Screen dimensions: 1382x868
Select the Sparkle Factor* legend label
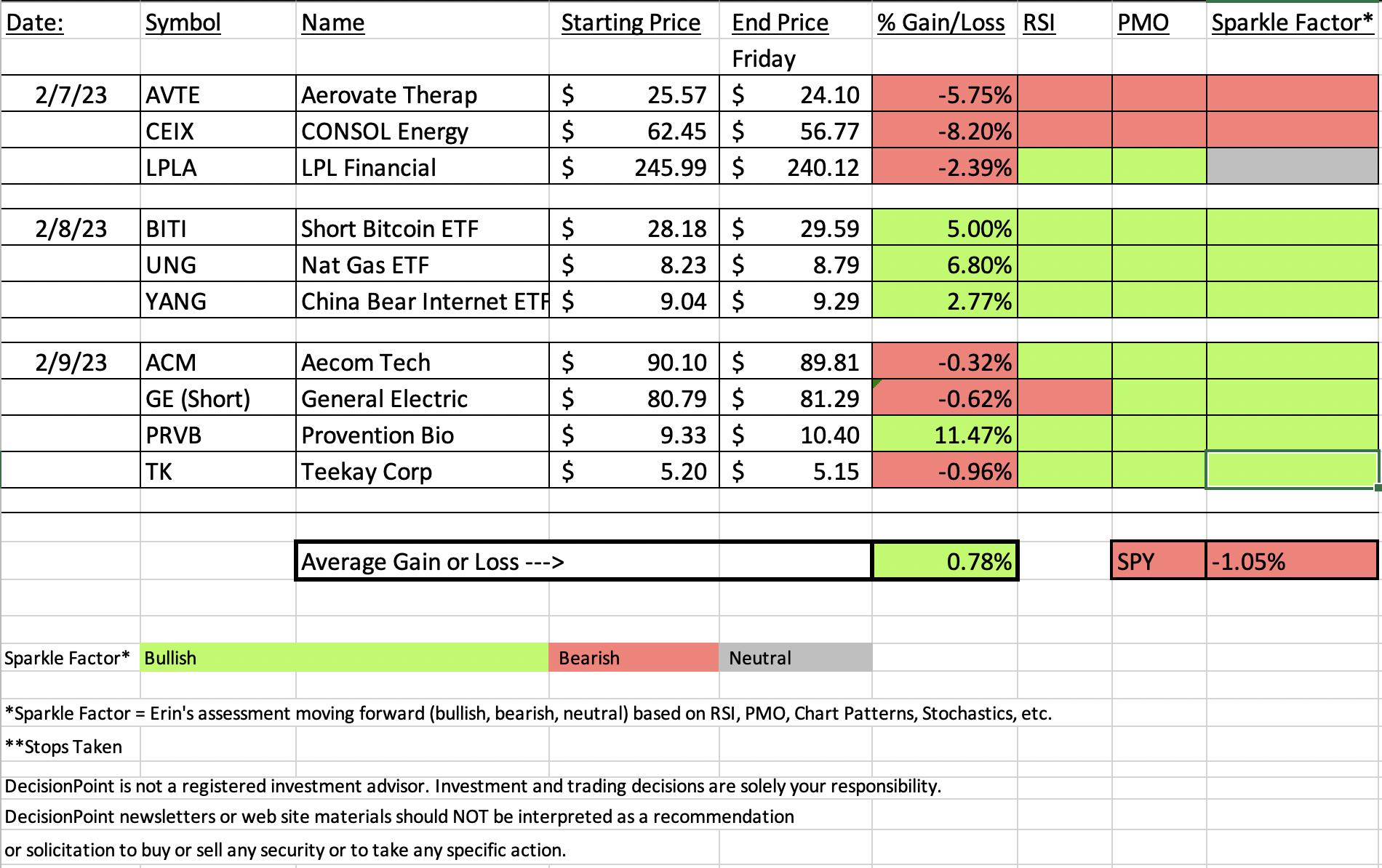click(71, 657)
